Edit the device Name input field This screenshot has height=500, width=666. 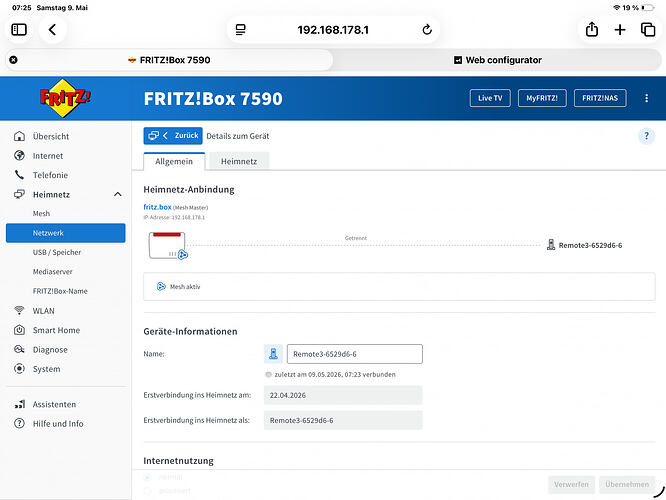point(355,354)
